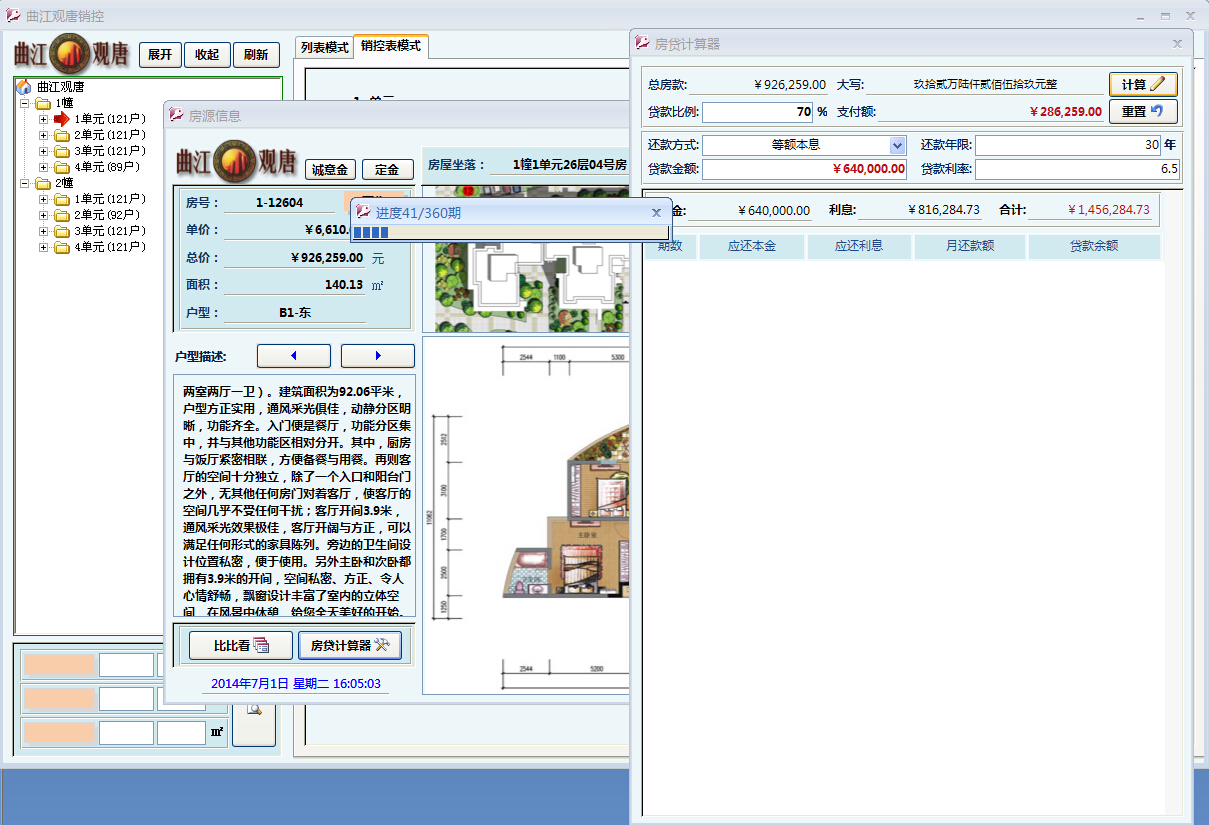Click the house icon beside root 曲江观唐
This screenshot has width=1209, height=825.
tap(24, 87)
